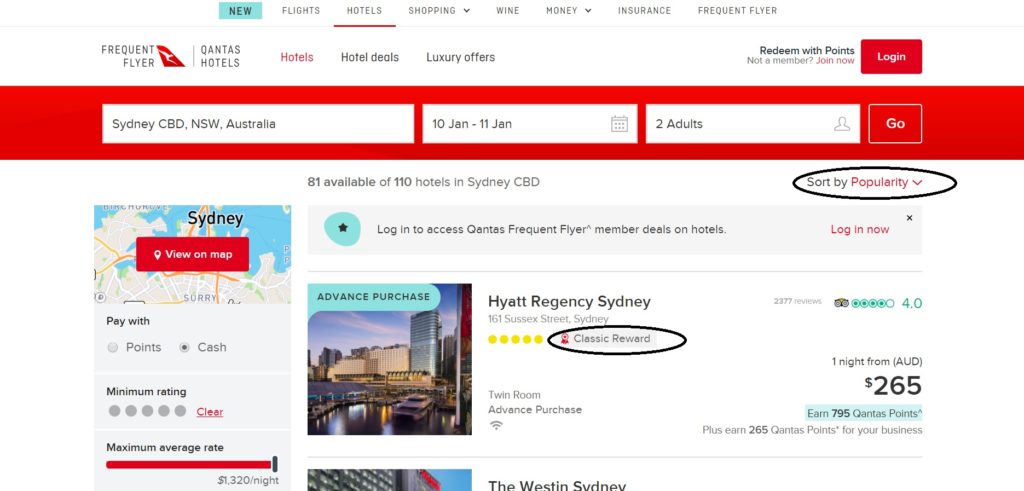
Task: Set minimum rating to three circles
Action: click(148, 411)
